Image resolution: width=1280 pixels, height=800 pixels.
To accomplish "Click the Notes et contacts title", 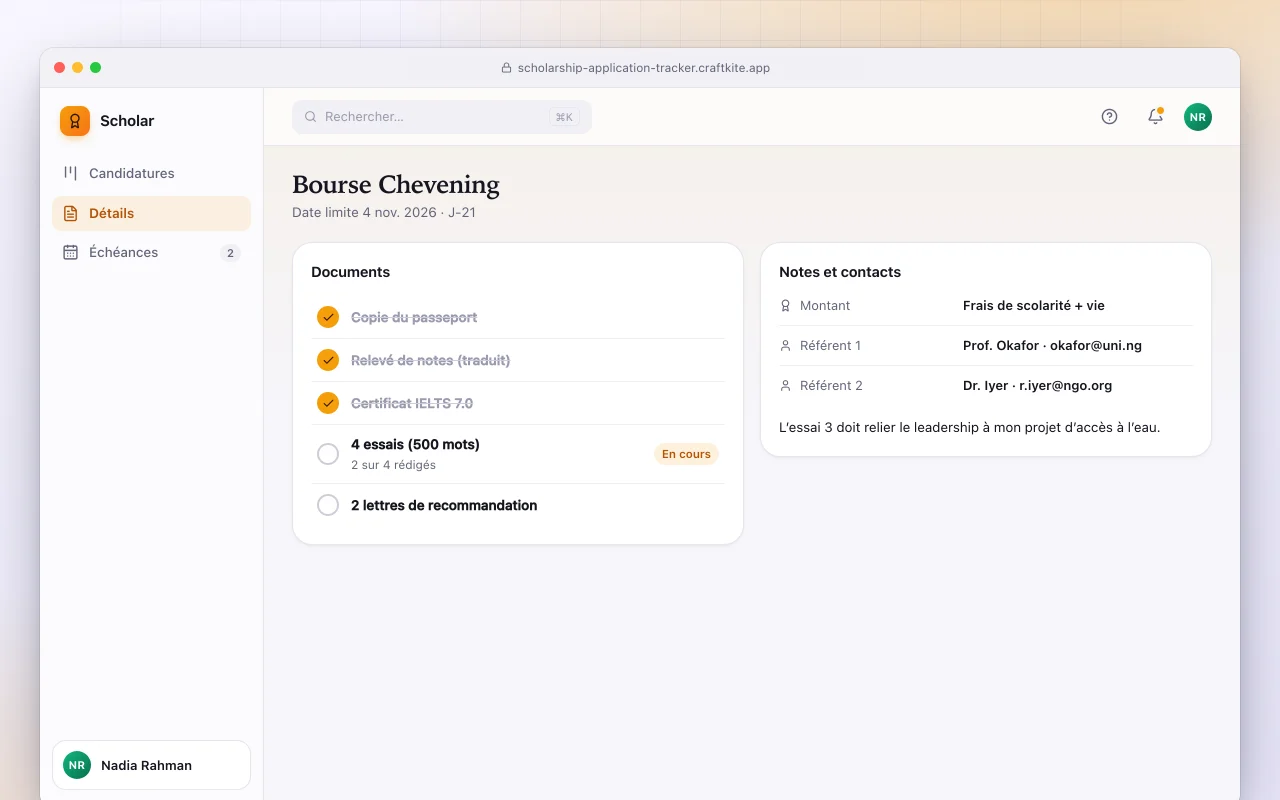I will 840,272.
